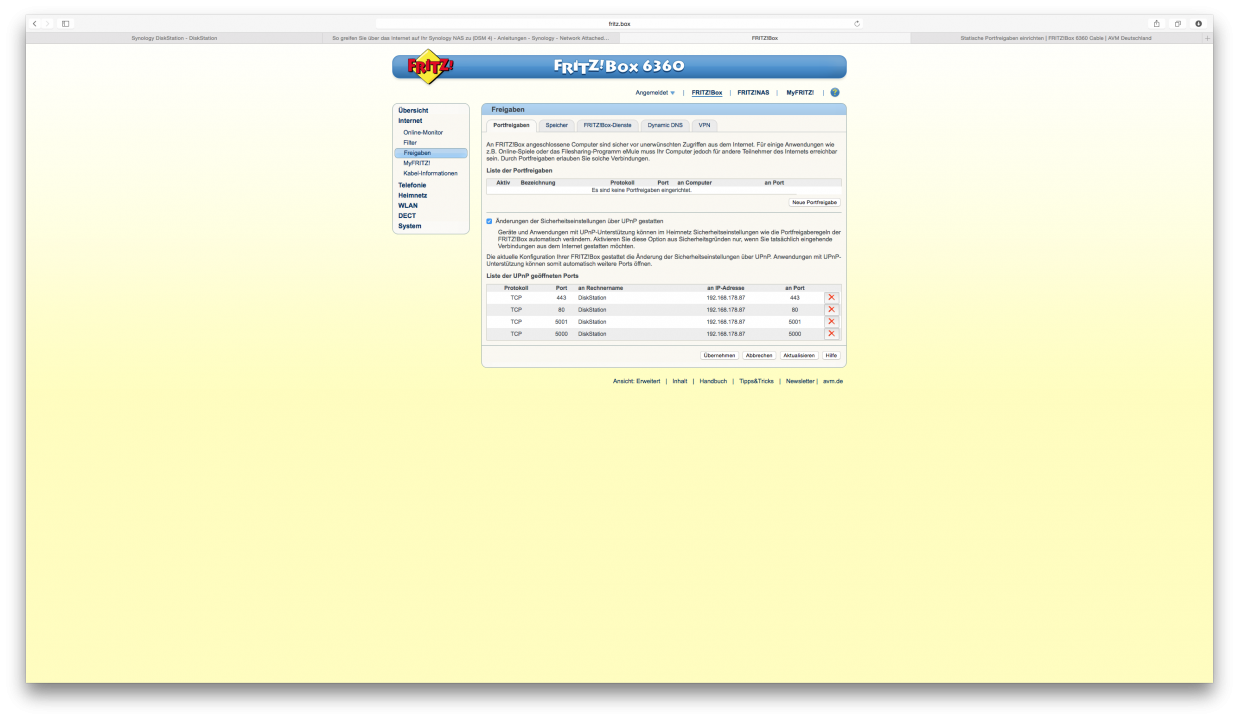Open the FRITZ!NAS link
This screenshot has width=1239, height=720.
click(x=753, y=92)
